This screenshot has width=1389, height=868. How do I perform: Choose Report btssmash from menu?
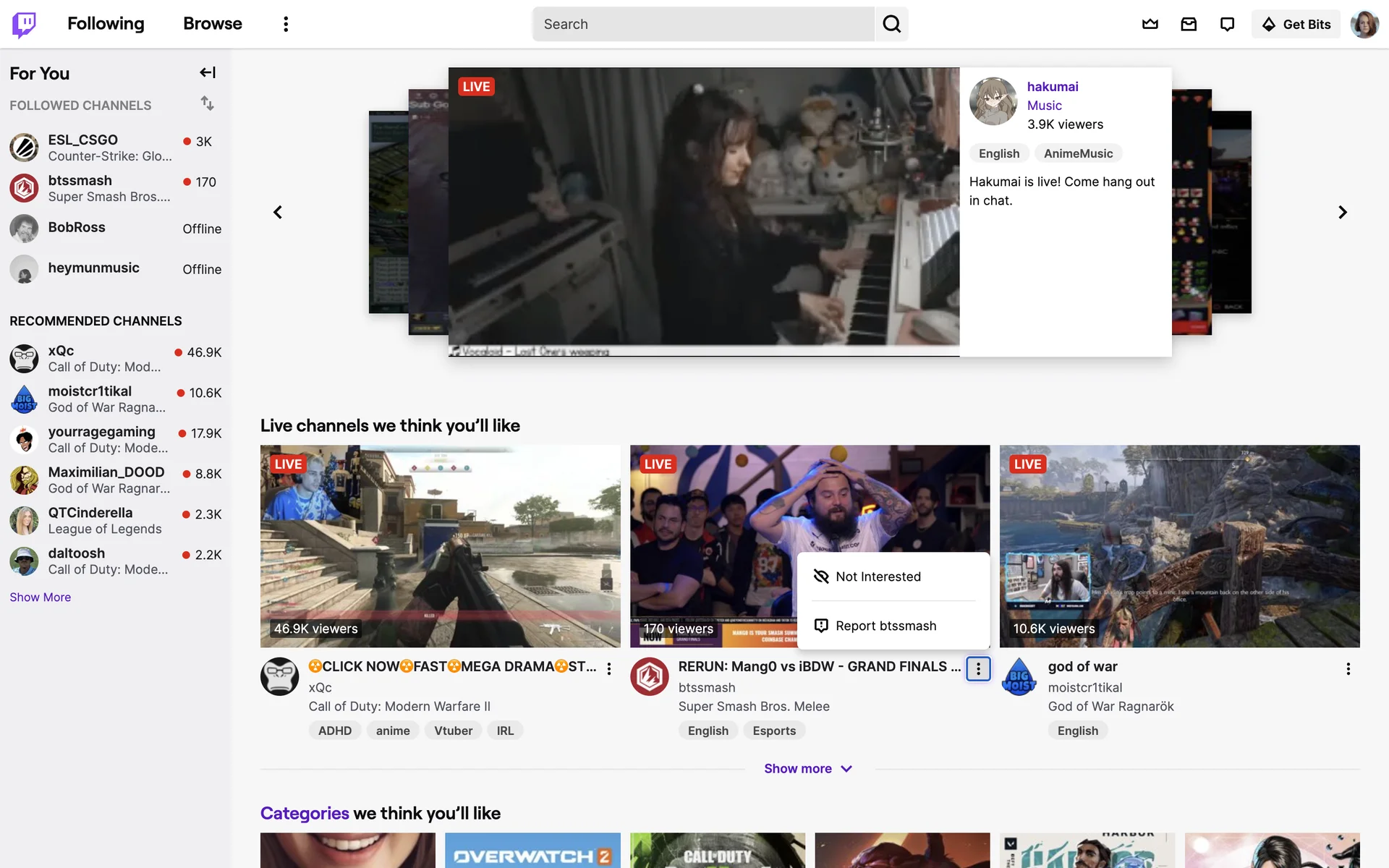(x=885, y=626)
